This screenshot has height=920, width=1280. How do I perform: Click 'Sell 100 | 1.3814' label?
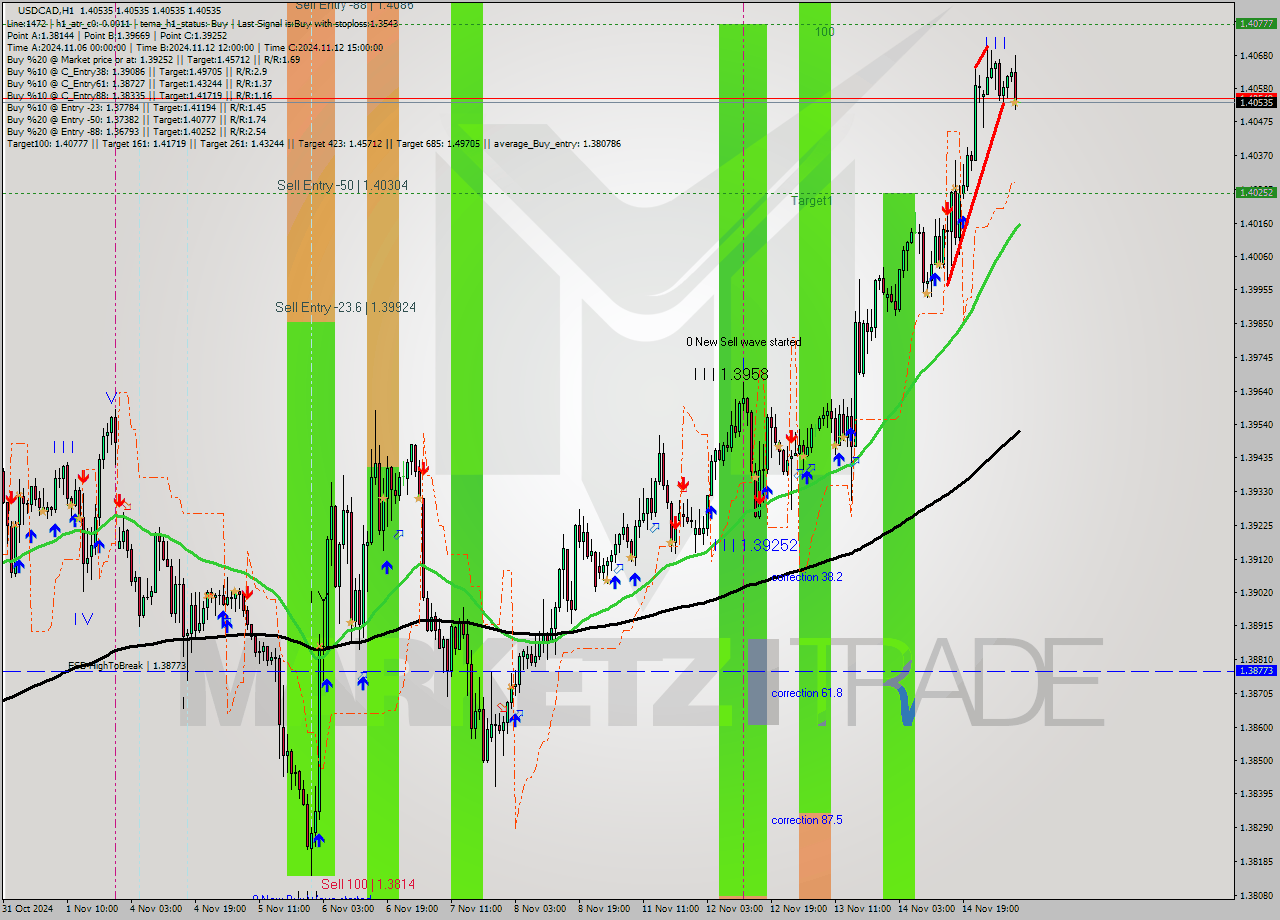point(368,885)
